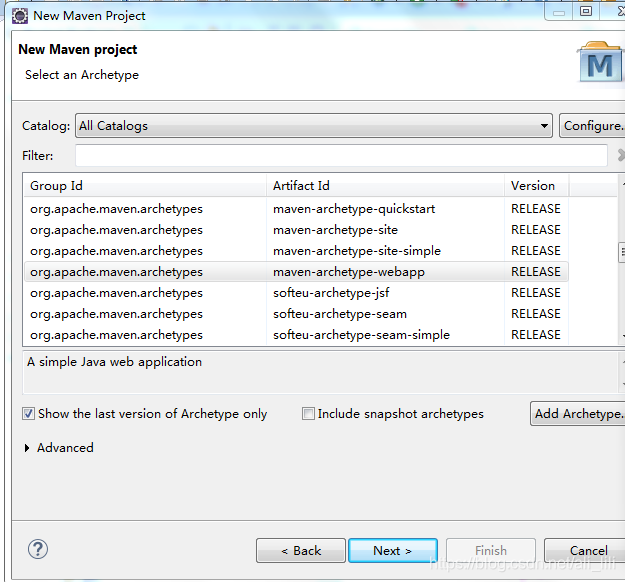The image size is (625, 582).
Task: Select the maven-archetype-quickstart row
Action: tap(296, 209)
